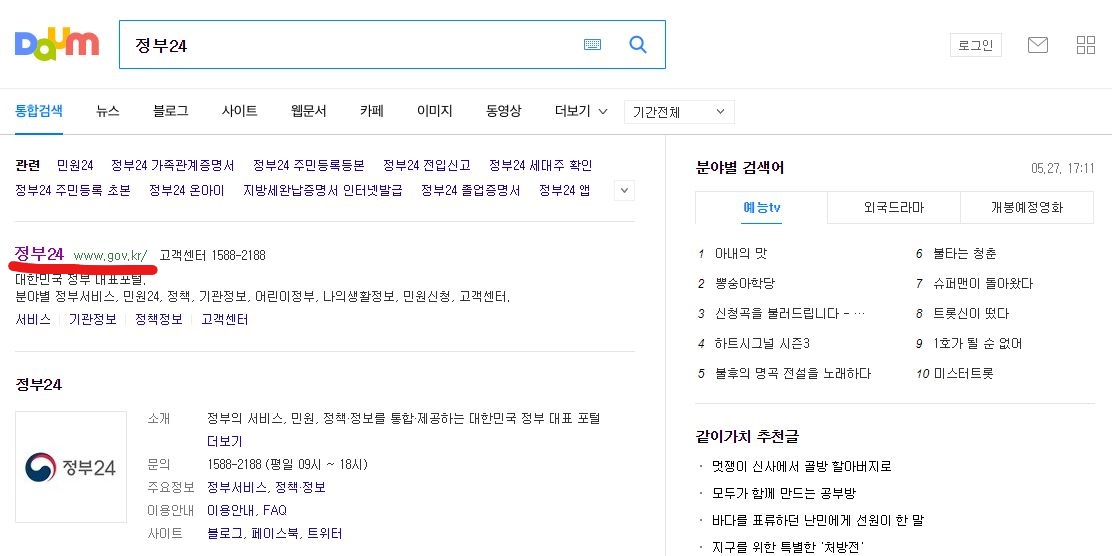Open the virtual keyboard icon in search box
Screen dimensions: 1112x556
(x=592, y=45)
